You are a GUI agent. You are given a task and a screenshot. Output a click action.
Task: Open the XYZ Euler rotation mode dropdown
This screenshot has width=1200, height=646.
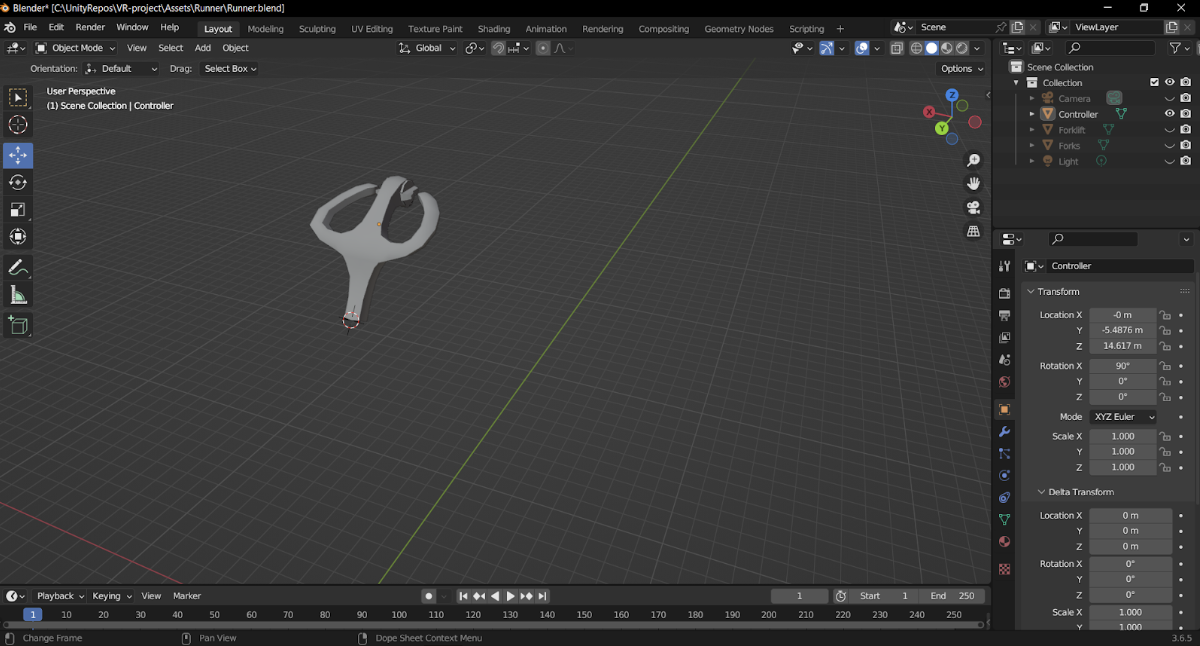pos(1123,417)
